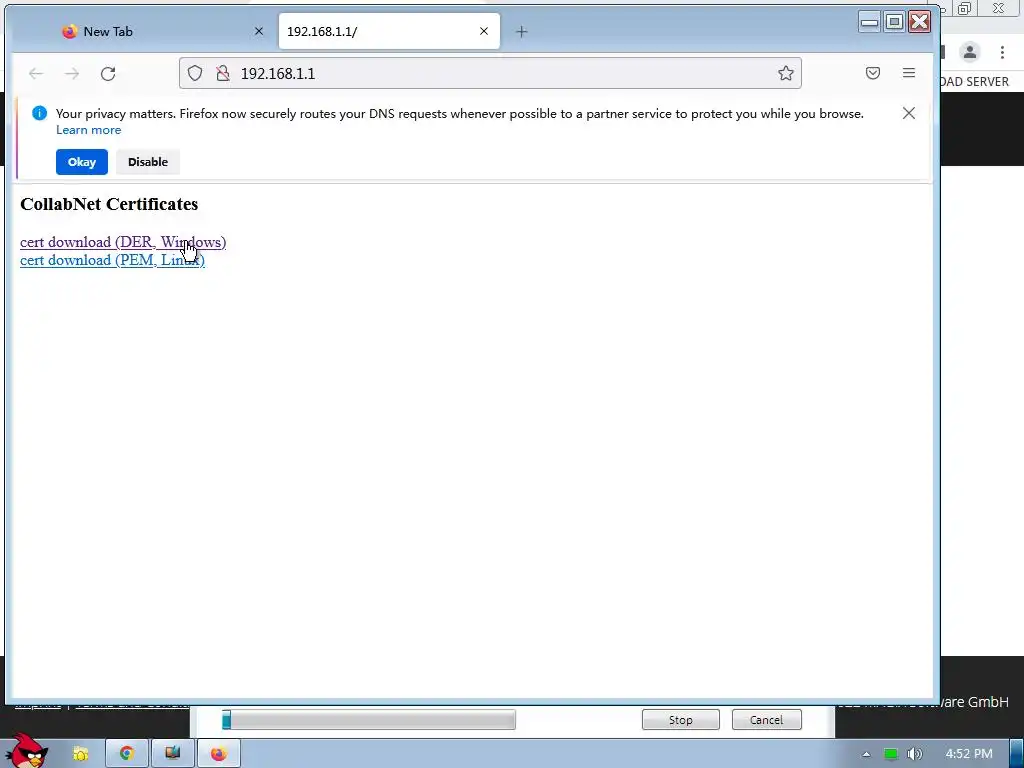Screen dimensions: 1024x768
Task: Open the monitor app taskbar icon
Action: 172,754
